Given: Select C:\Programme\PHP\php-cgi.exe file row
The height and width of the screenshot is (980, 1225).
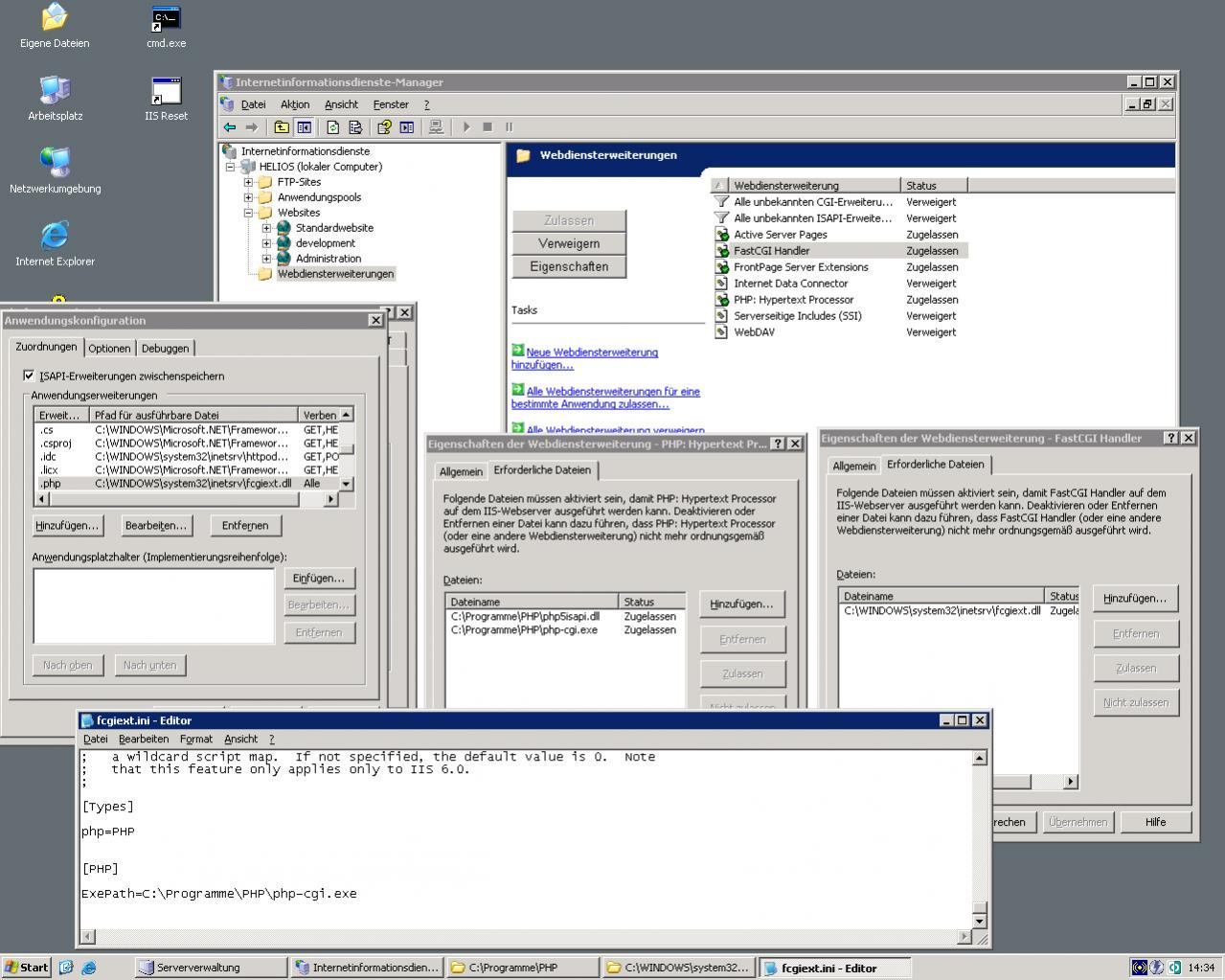Looking at the screenshot, I should (x=565, y=630).
